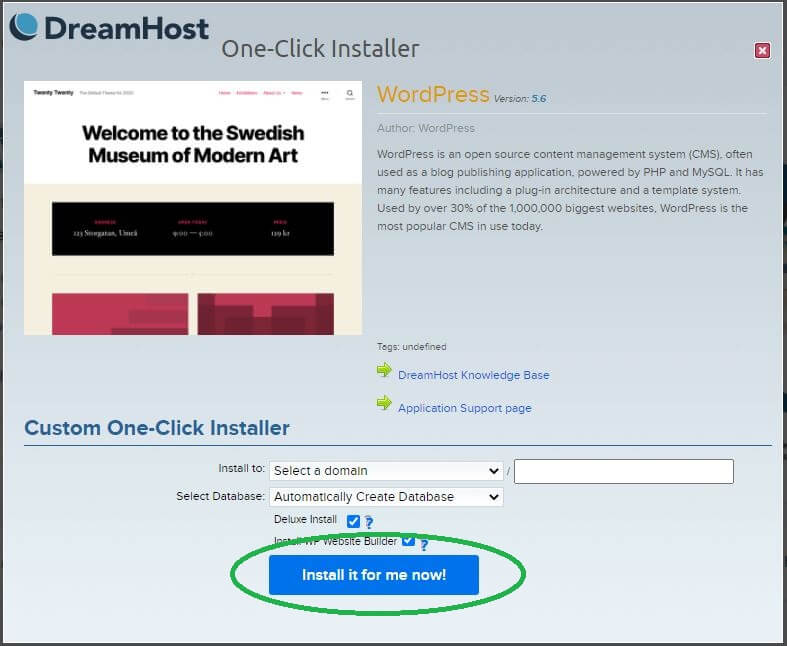Click the three-dots menu icon in theme preview
Screen dimensions: 787x646
click(x=325, y=93)
